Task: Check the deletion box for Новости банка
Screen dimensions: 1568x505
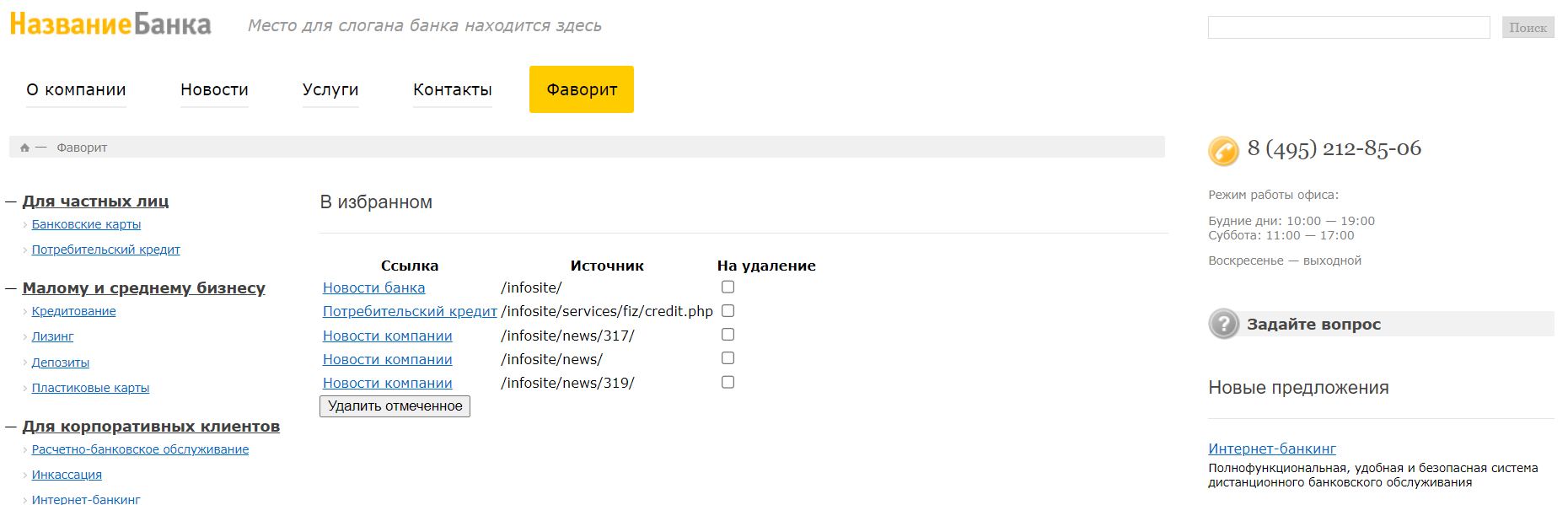Action: click(728, 287)
